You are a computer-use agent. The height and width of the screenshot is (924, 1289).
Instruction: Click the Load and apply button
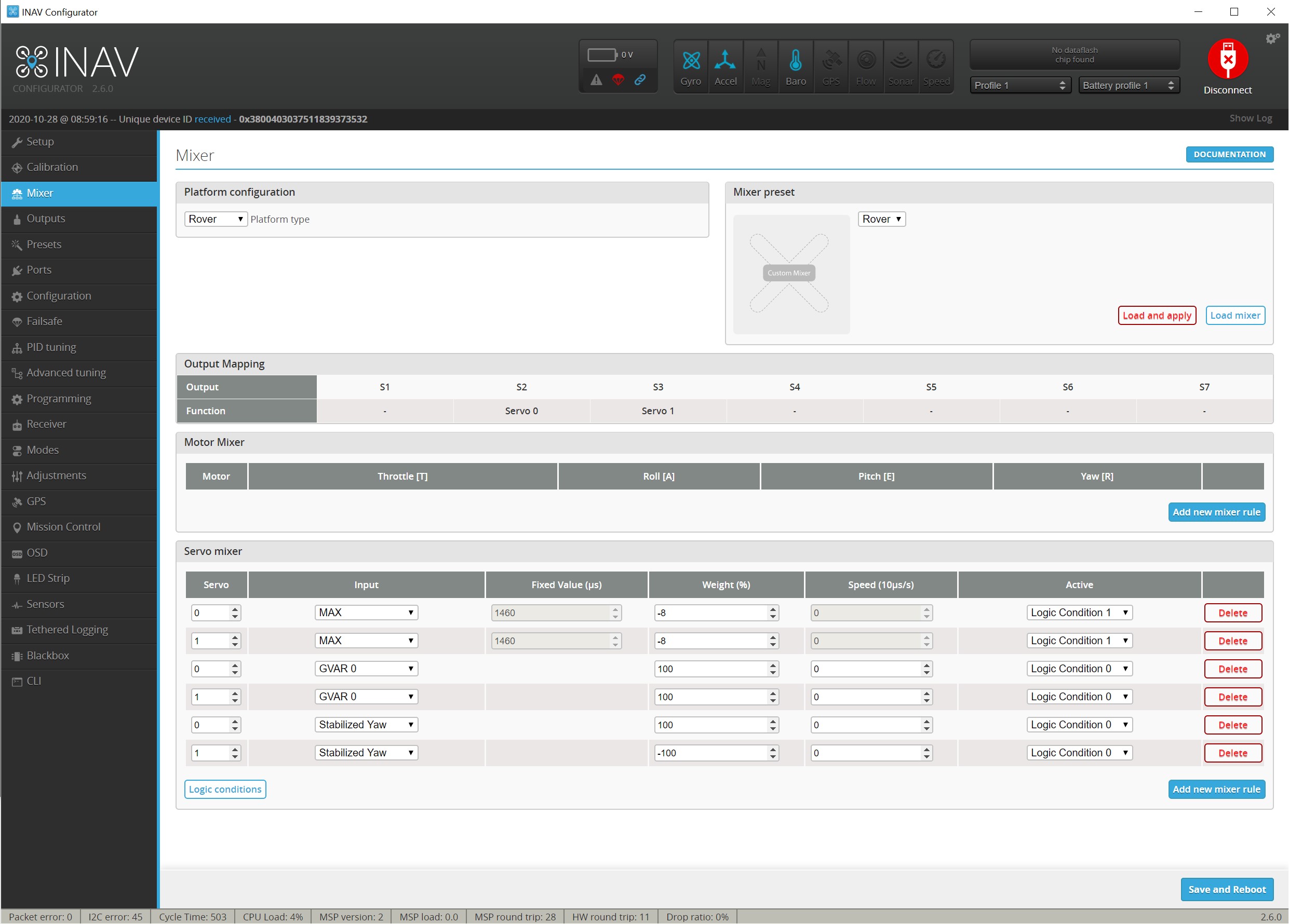[x=1156, y=316]
